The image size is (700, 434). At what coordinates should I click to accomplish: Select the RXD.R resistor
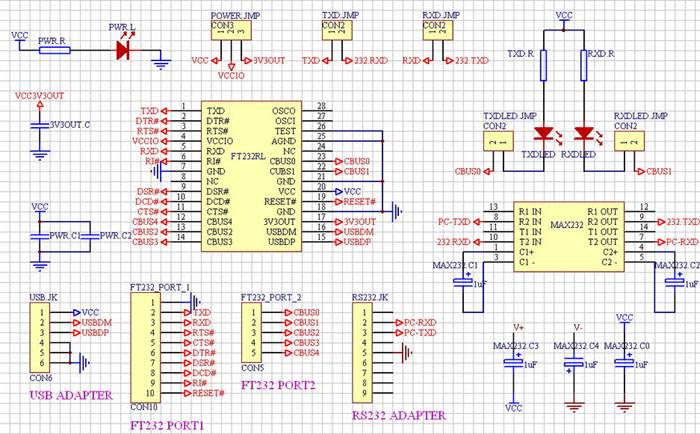click(583, 65)
